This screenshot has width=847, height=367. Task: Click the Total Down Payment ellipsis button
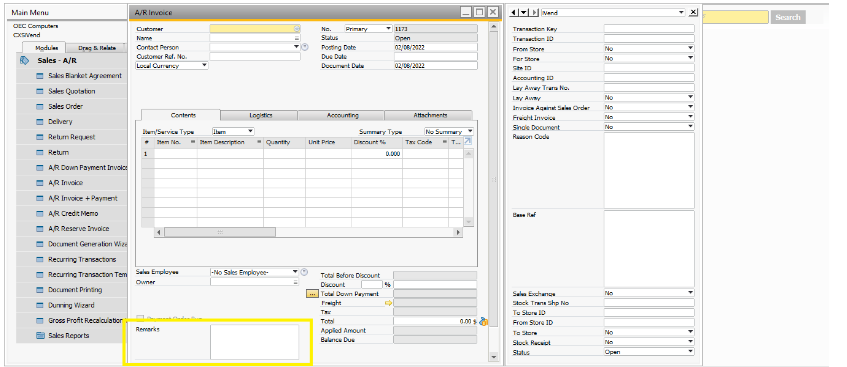click(312, 294)
